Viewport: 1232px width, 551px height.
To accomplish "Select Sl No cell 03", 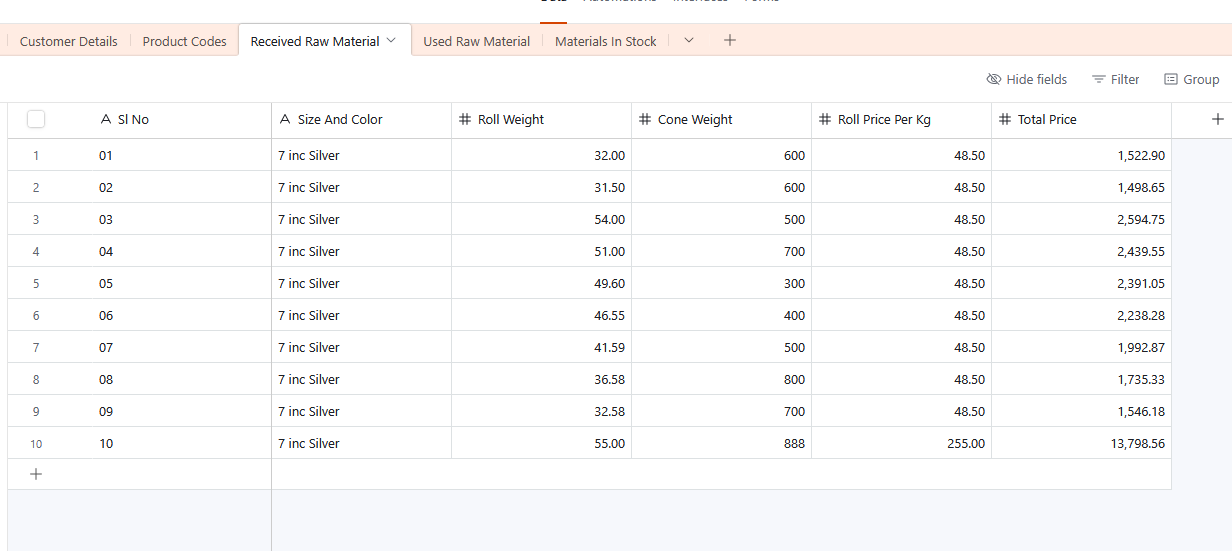I will coord(180,219).
